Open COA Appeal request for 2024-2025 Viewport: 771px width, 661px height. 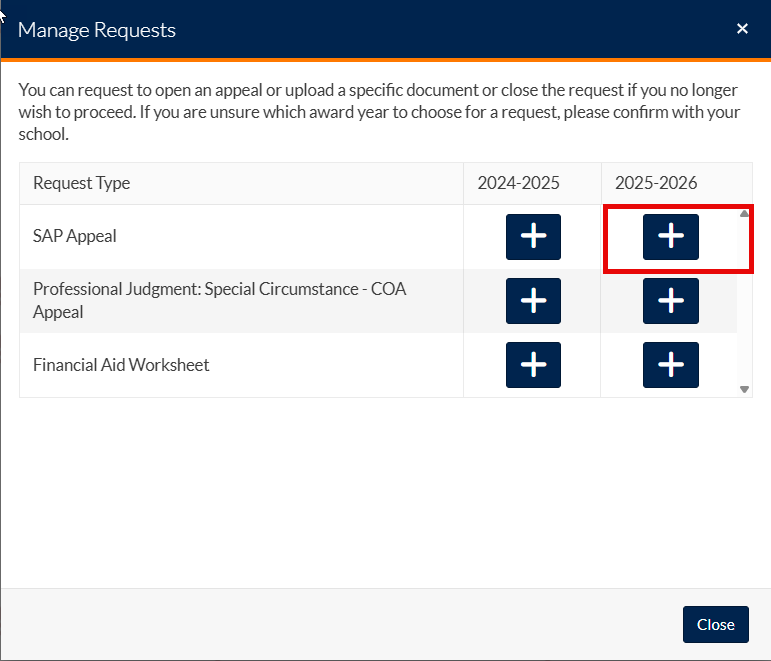533,301
